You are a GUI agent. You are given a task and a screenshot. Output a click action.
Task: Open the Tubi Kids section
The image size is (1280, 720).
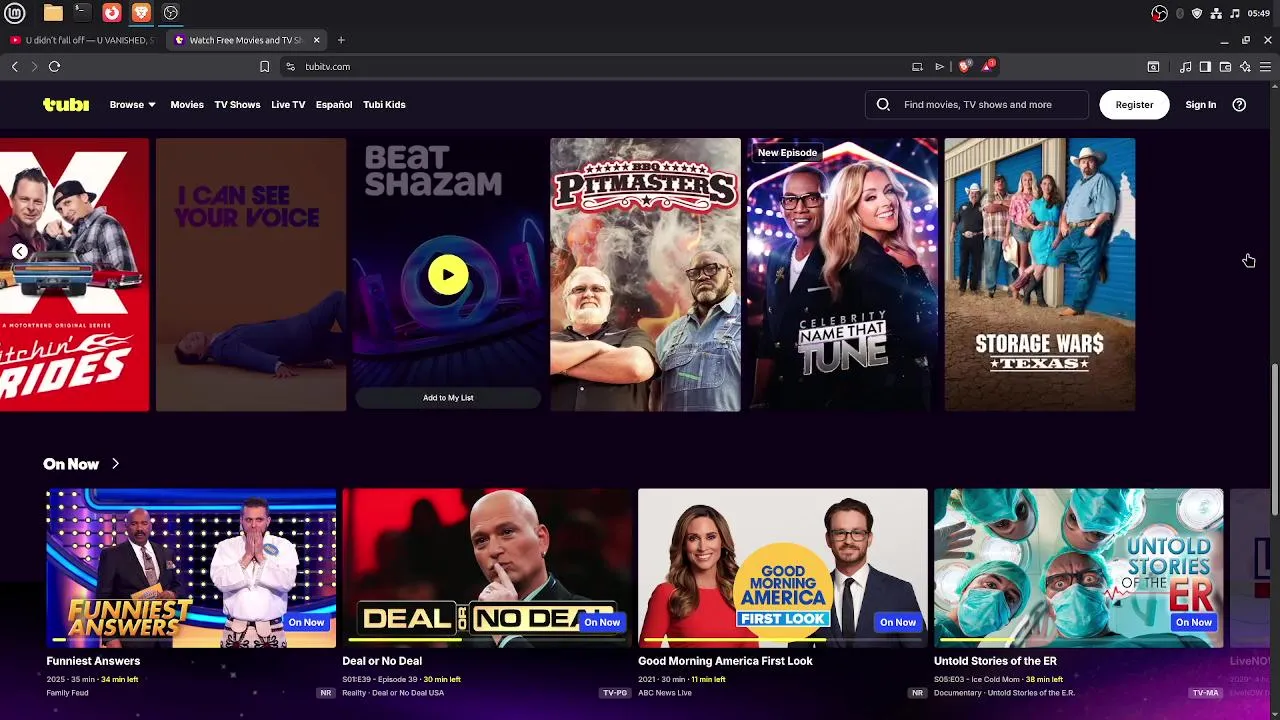tap(384, 104)
